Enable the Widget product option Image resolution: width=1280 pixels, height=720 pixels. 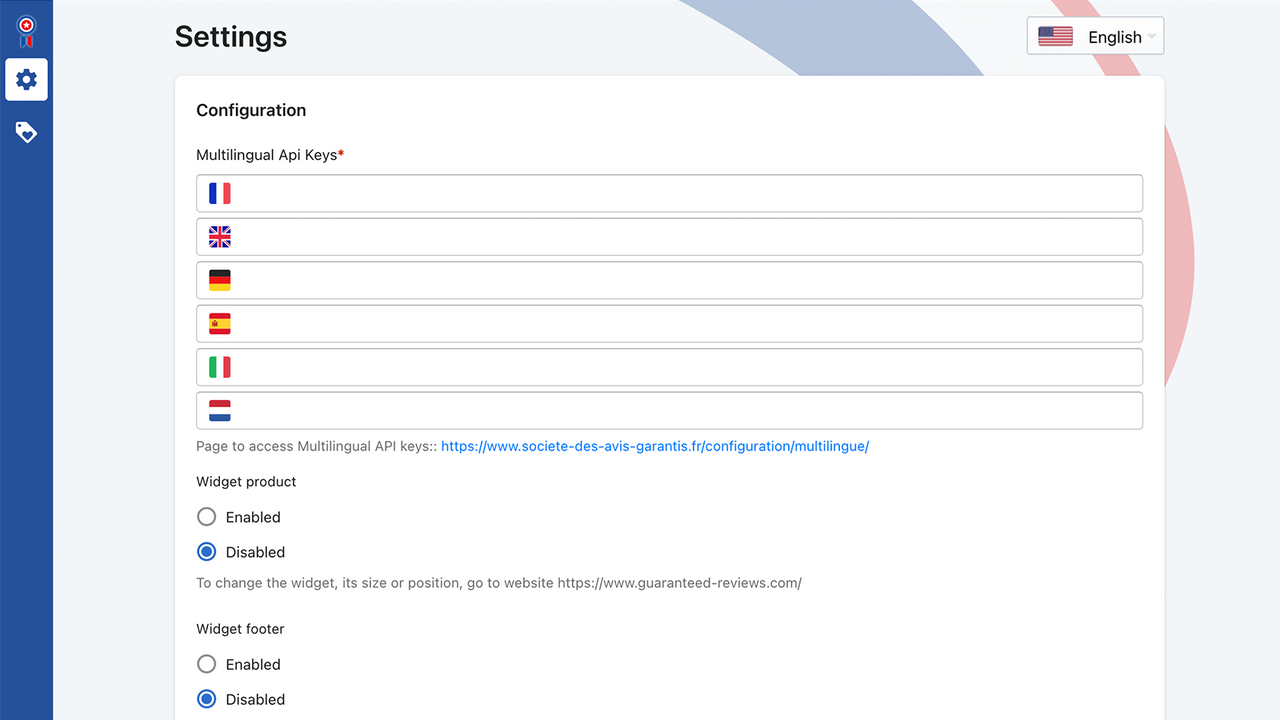[x=206, y=517]
